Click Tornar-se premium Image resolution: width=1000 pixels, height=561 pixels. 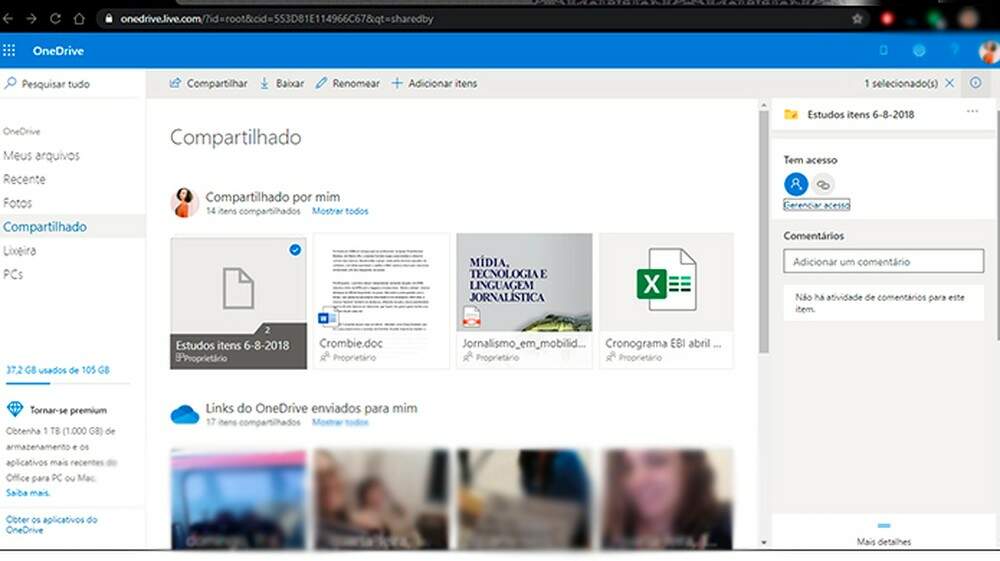(68, 411)
